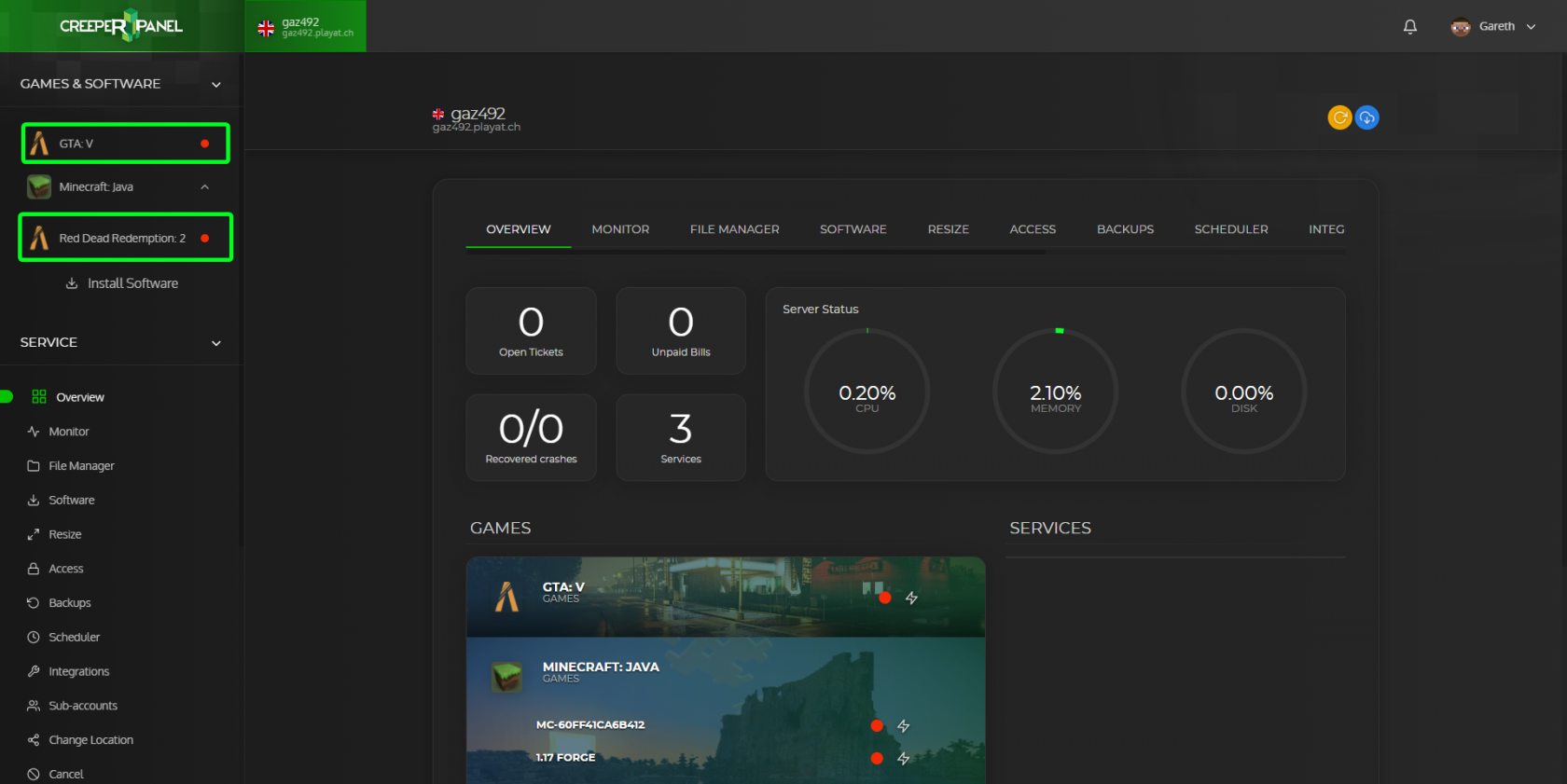Open the Backups tab
Viewport: 1567px width, 784px height.
point(1125,229)
